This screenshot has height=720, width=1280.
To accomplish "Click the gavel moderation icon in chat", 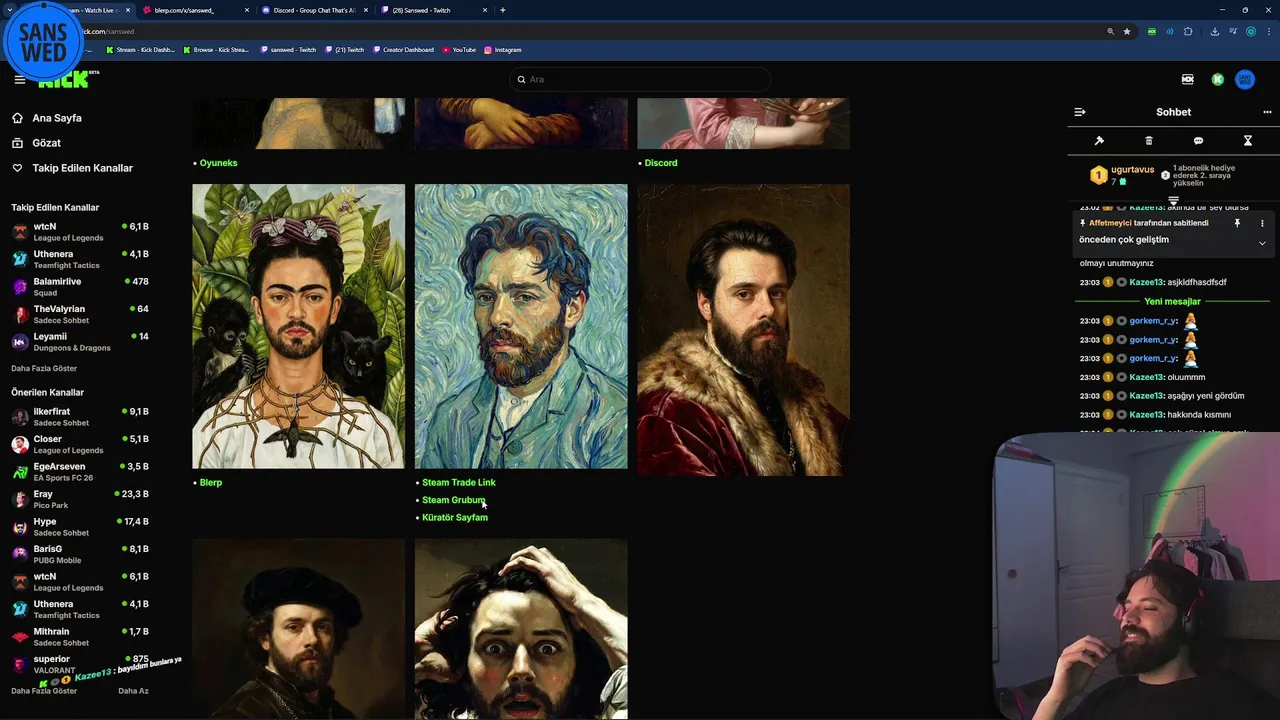I will point(1099,141).
